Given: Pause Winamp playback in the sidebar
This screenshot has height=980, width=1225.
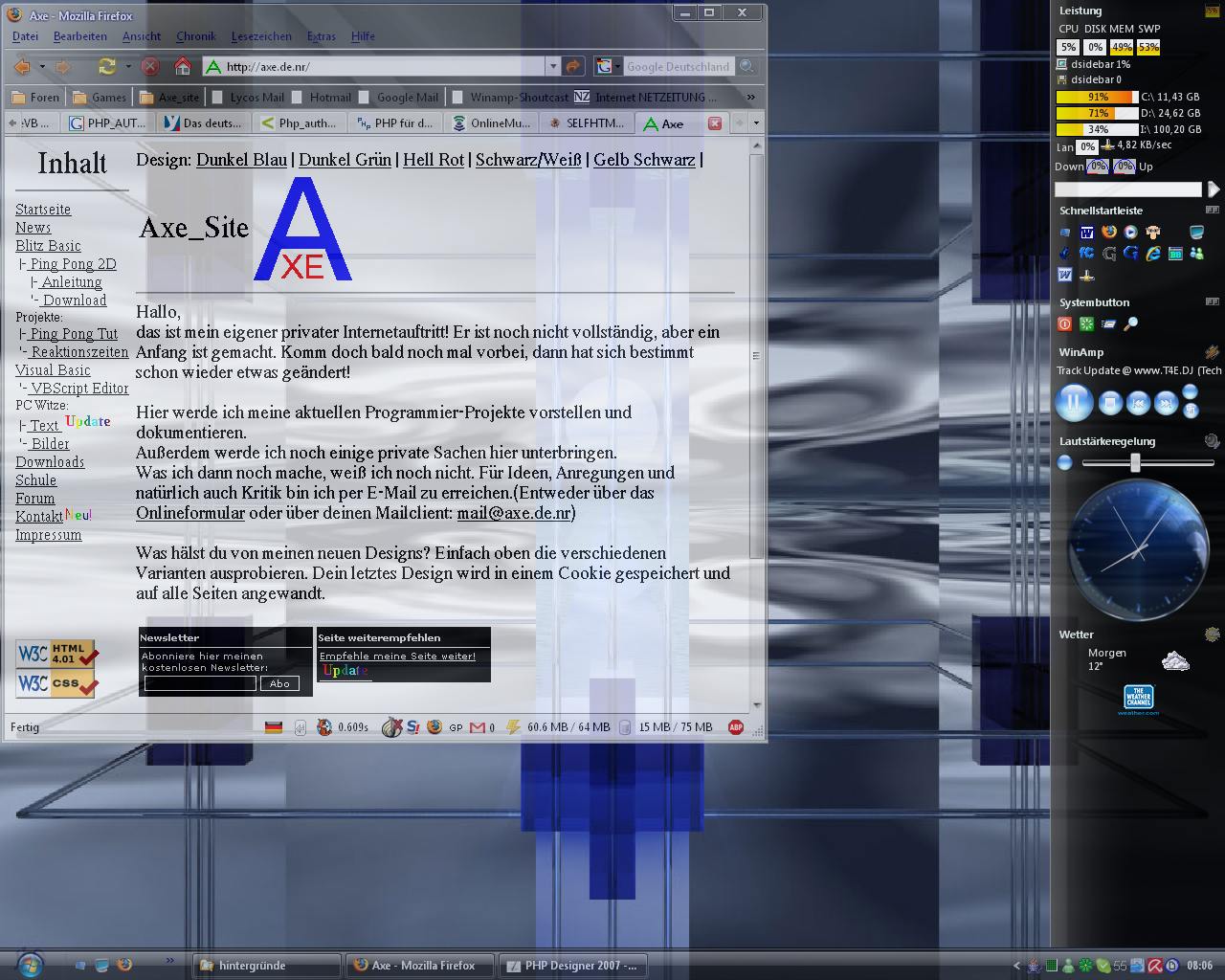Looking at the screenshot, I should pyautogui.click(x=1074, y=402).
